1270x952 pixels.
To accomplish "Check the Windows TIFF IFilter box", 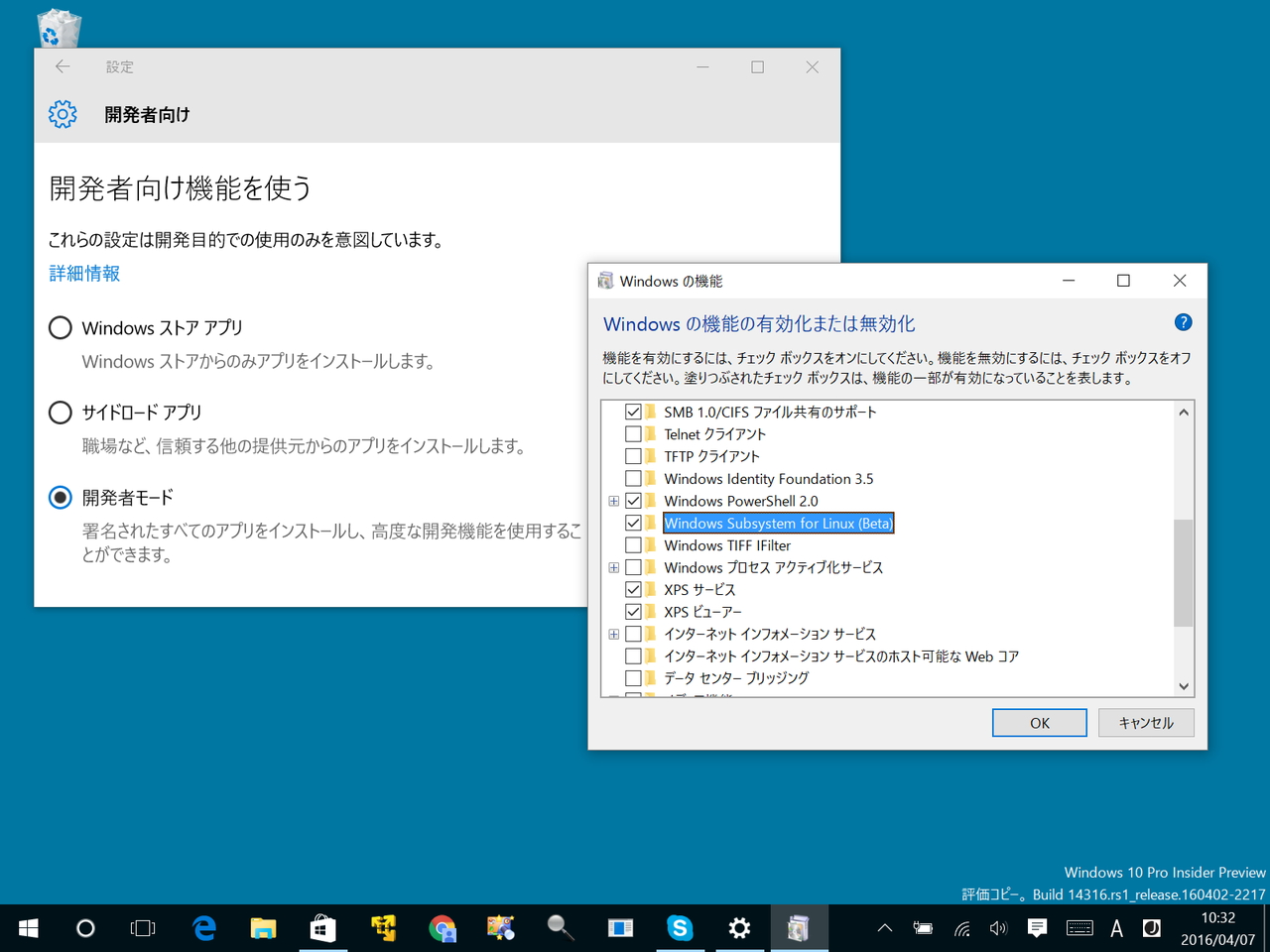I will [634, 544].
